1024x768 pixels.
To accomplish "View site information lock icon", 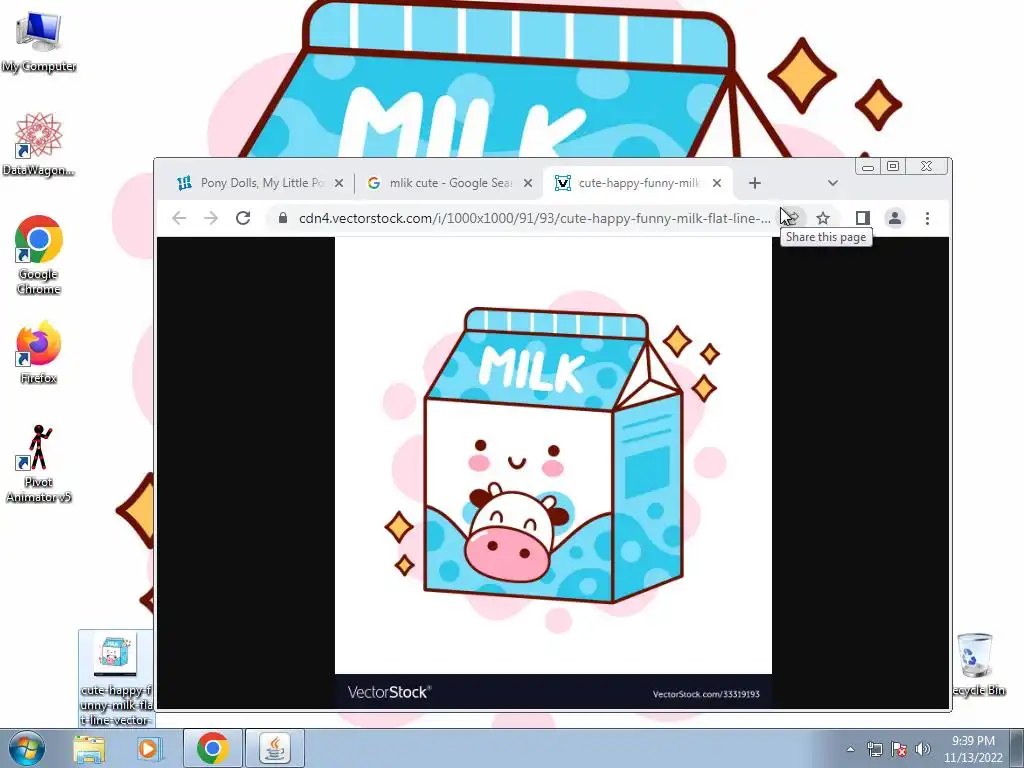I will click(282, 218).
